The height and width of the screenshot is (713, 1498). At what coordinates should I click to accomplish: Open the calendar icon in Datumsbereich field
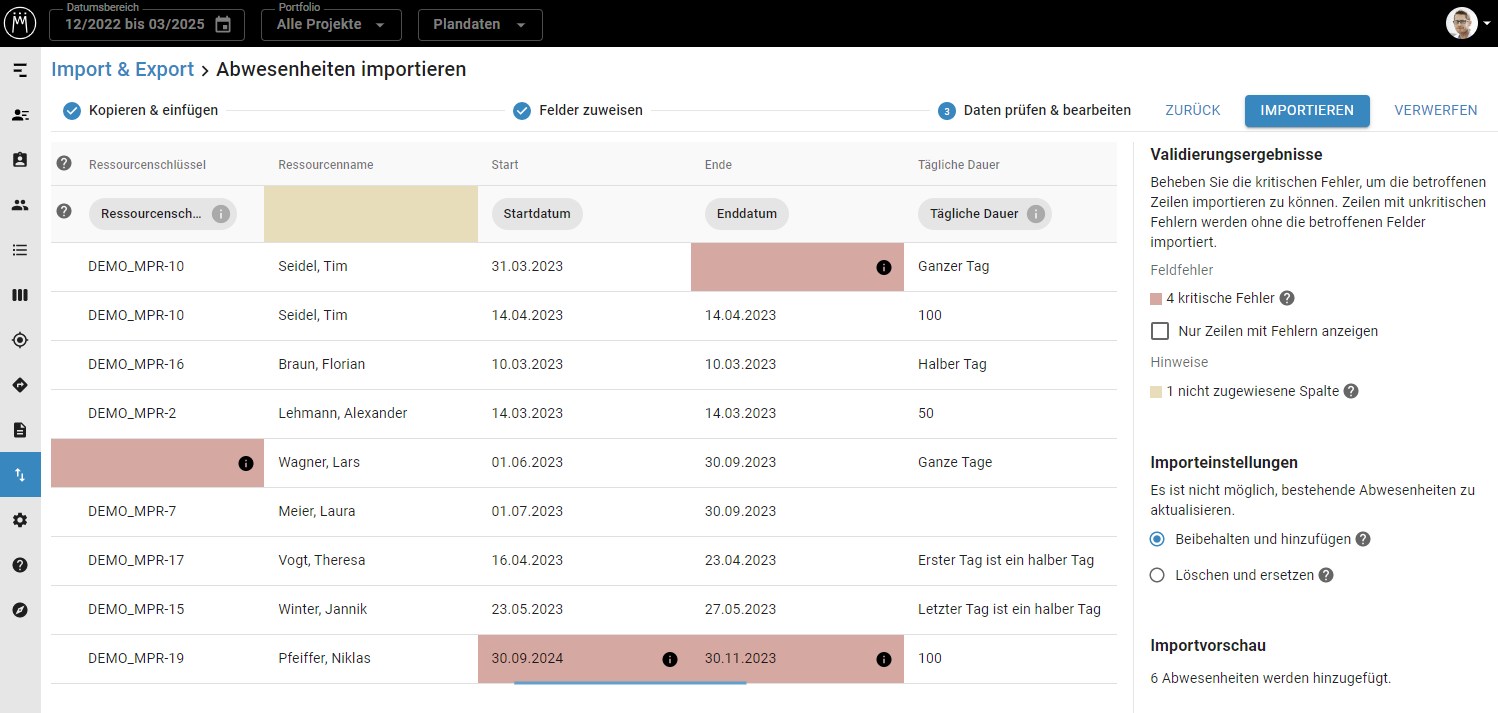223,24
